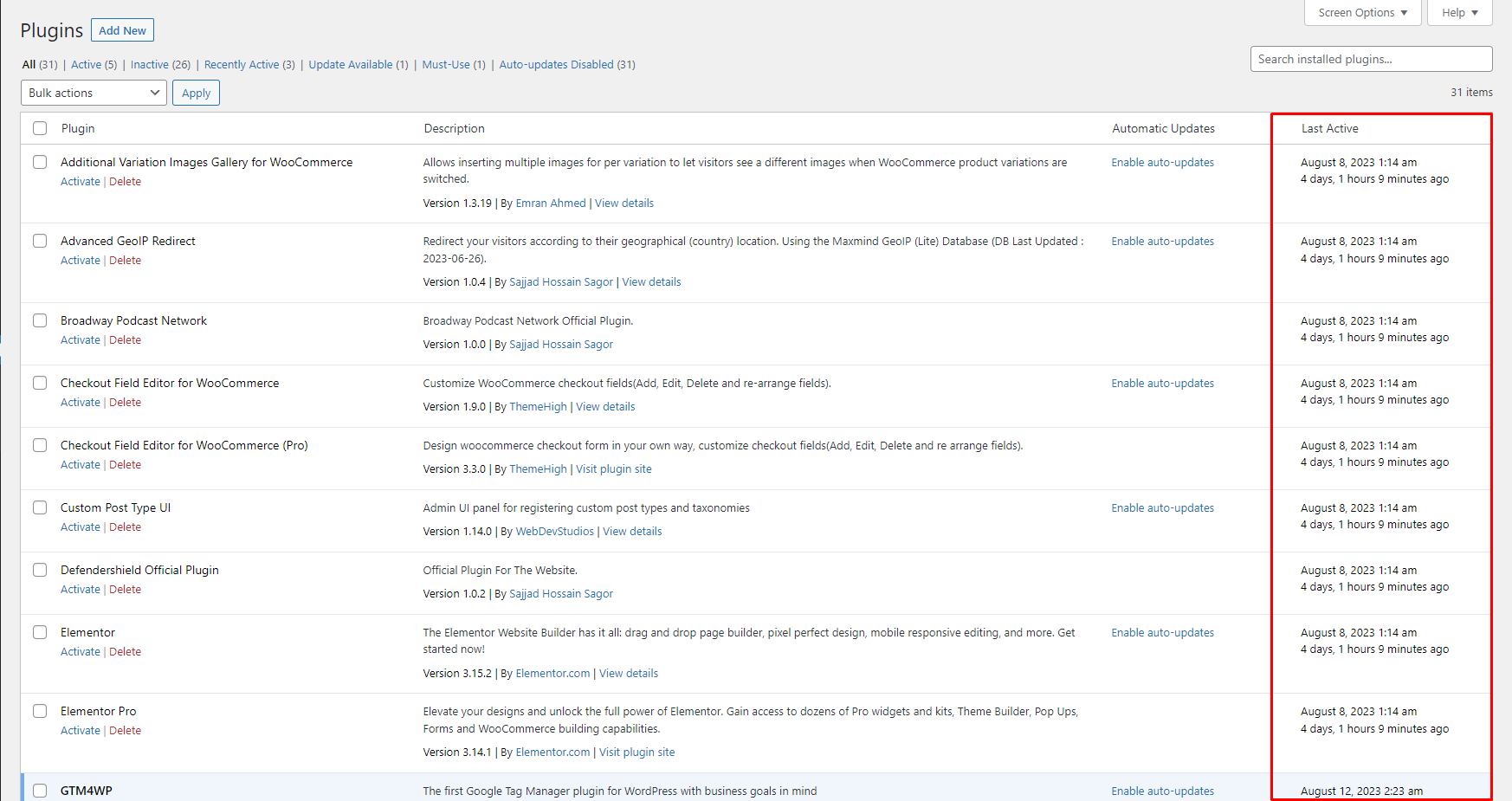Check the Broadway Podcast Network checkbox
1512x801 pixels.
tap(40, 320)
